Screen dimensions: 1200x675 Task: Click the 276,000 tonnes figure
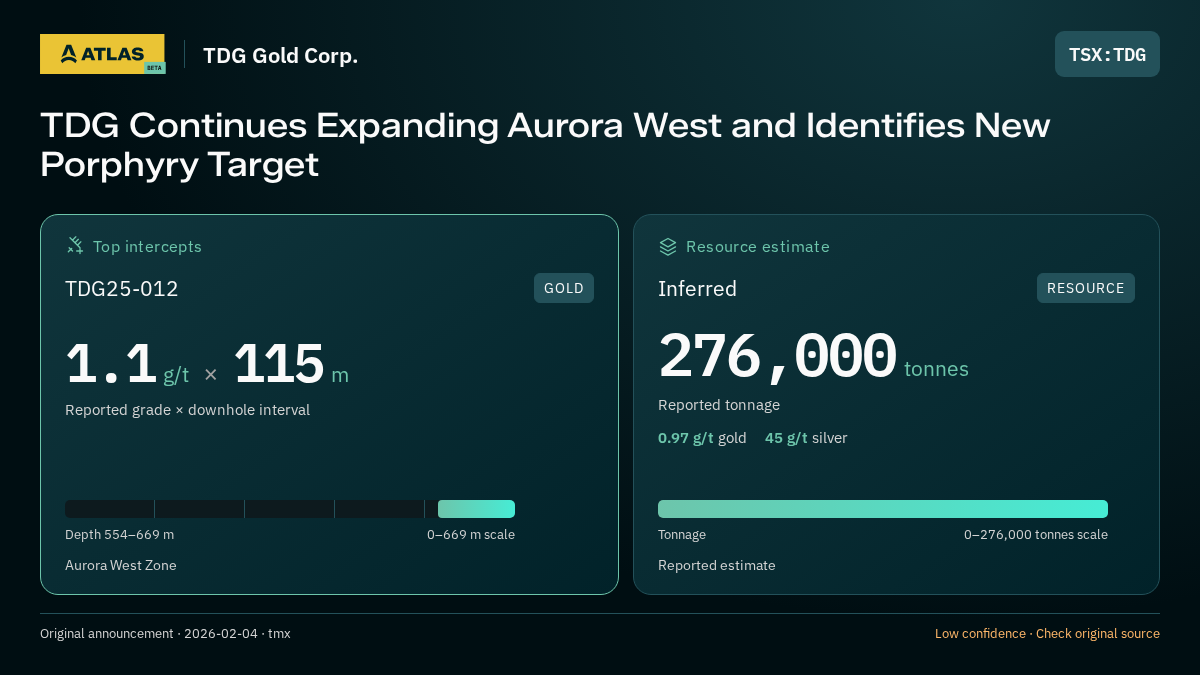point(813,357)
